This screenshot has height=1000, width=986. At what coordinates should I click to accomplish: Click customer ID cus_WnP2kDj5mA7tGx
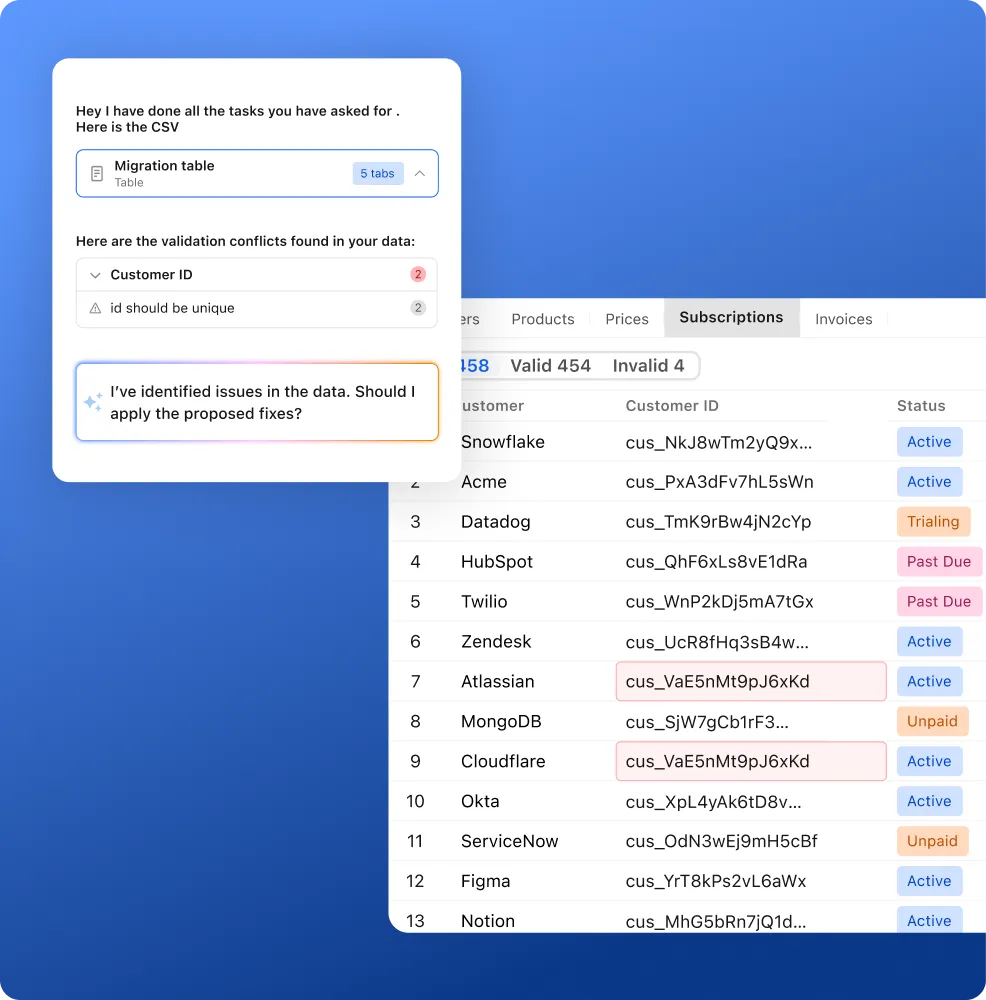719,601
